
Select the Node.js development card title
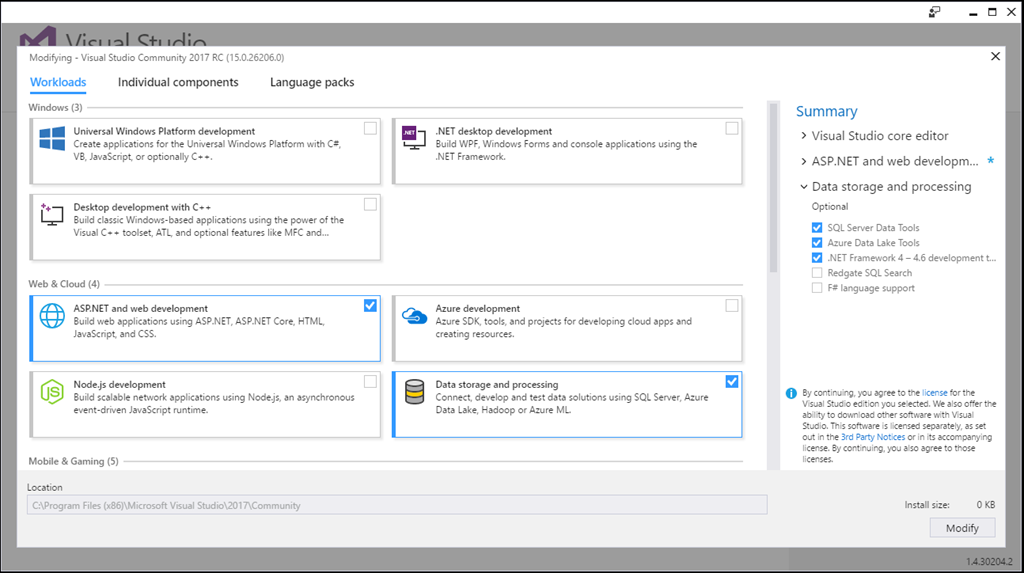120,385
